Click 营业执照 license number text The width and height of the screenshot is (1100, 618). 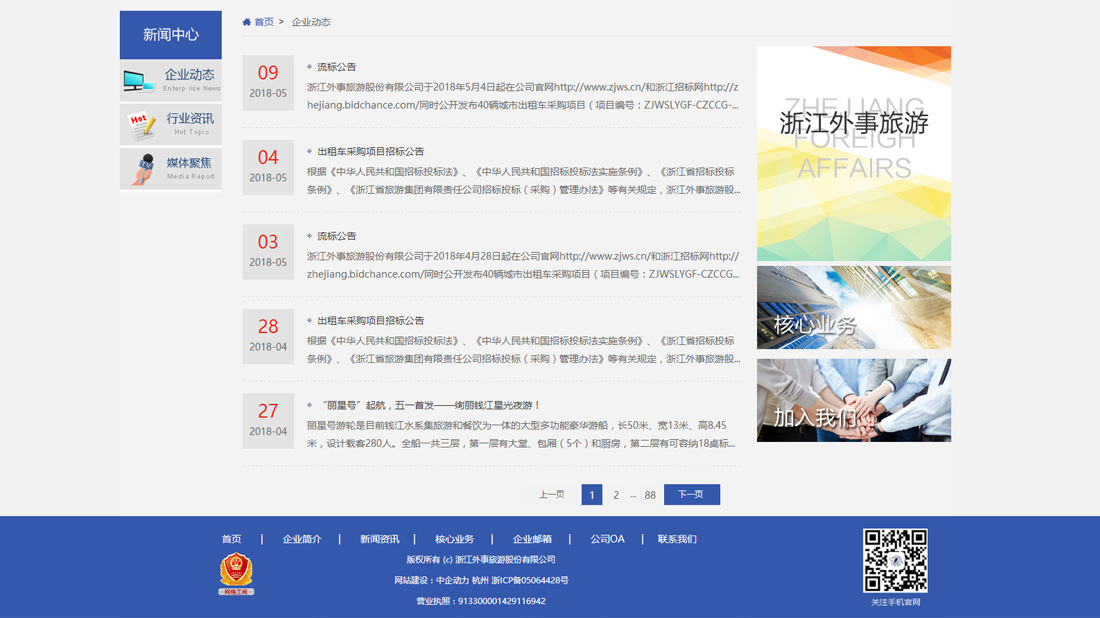point(481,601)
